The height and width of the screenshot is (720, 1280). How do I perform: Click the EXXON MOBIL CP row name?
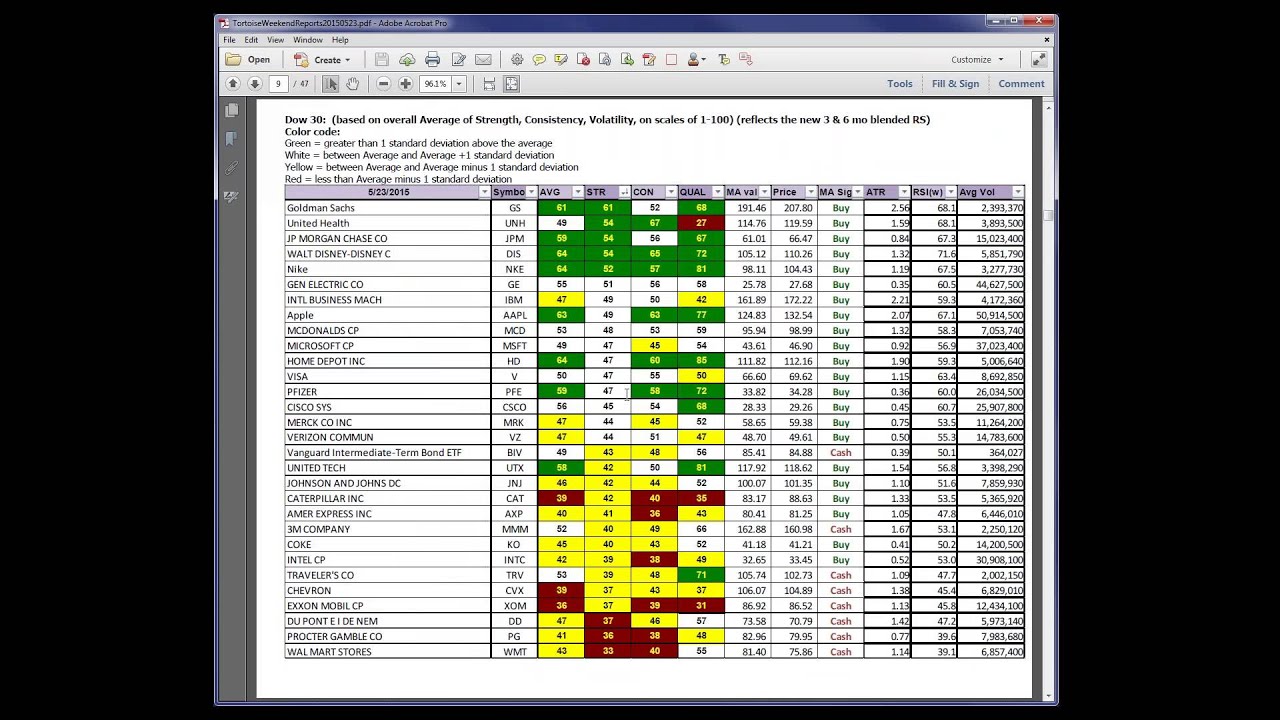tap(325, 606)
